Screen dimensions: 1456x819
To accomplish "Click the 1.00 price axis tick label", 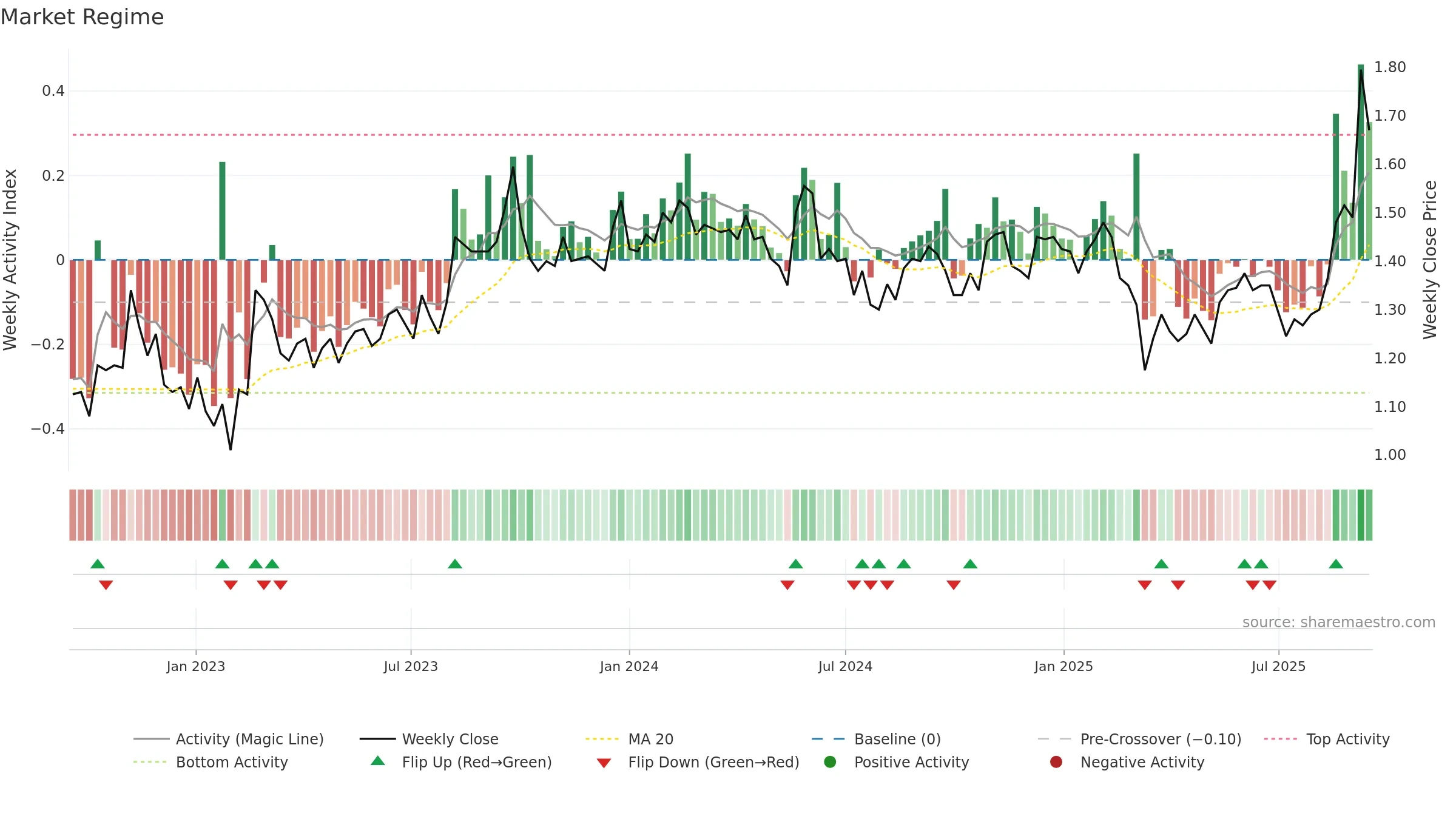I will tap(1390, 454).
